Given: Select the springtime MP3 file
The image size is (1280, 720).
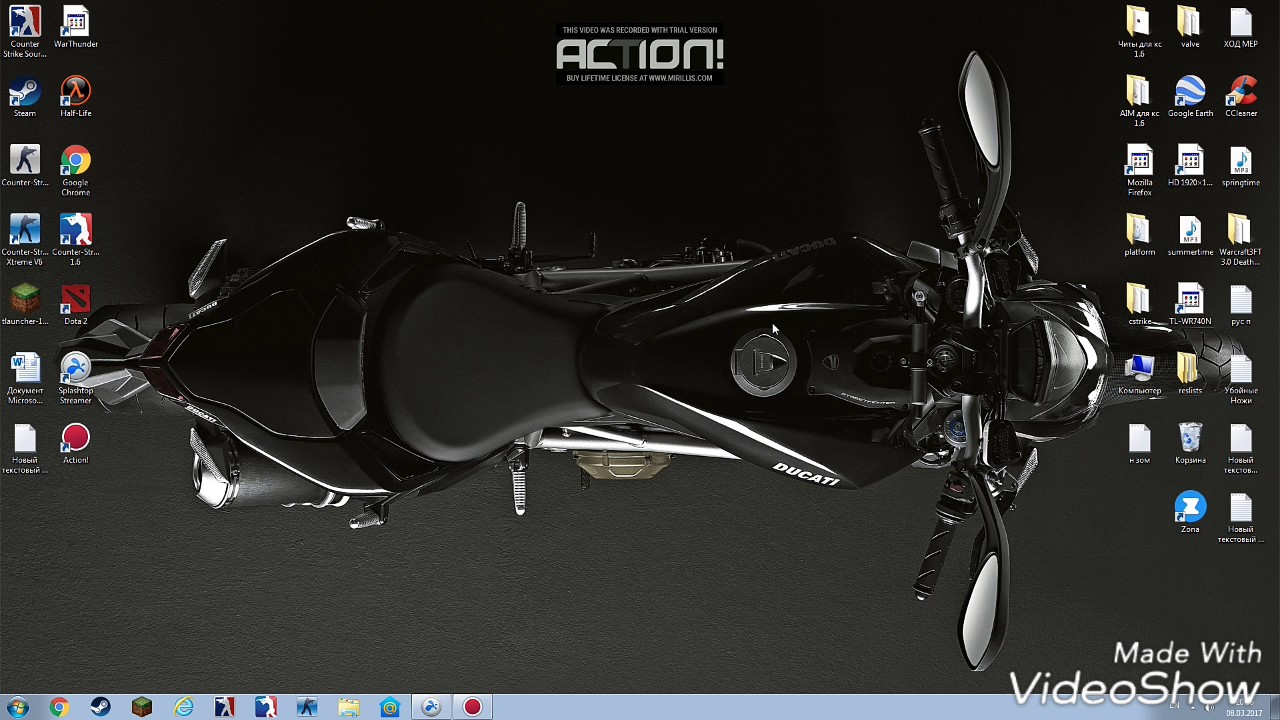Looking at the screenshot, I should tap(1241, 166).
